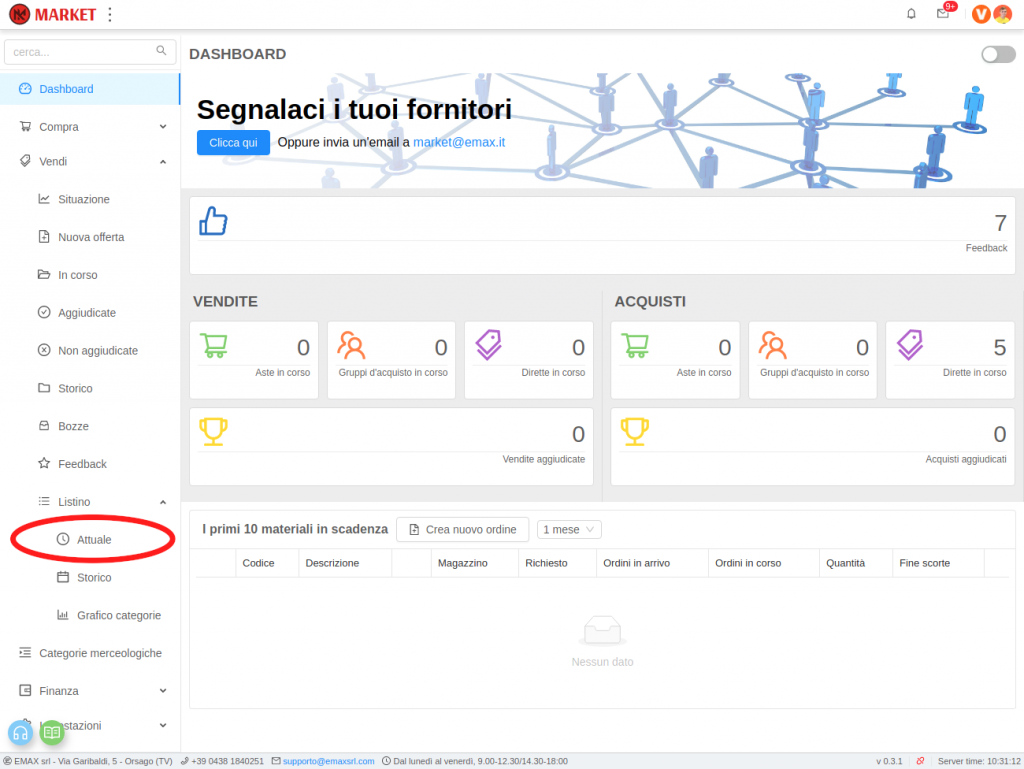Open the 1 mese period dropdown
Screen dimensions: 1024x769
pyautogui.click(x=569, y=530)
